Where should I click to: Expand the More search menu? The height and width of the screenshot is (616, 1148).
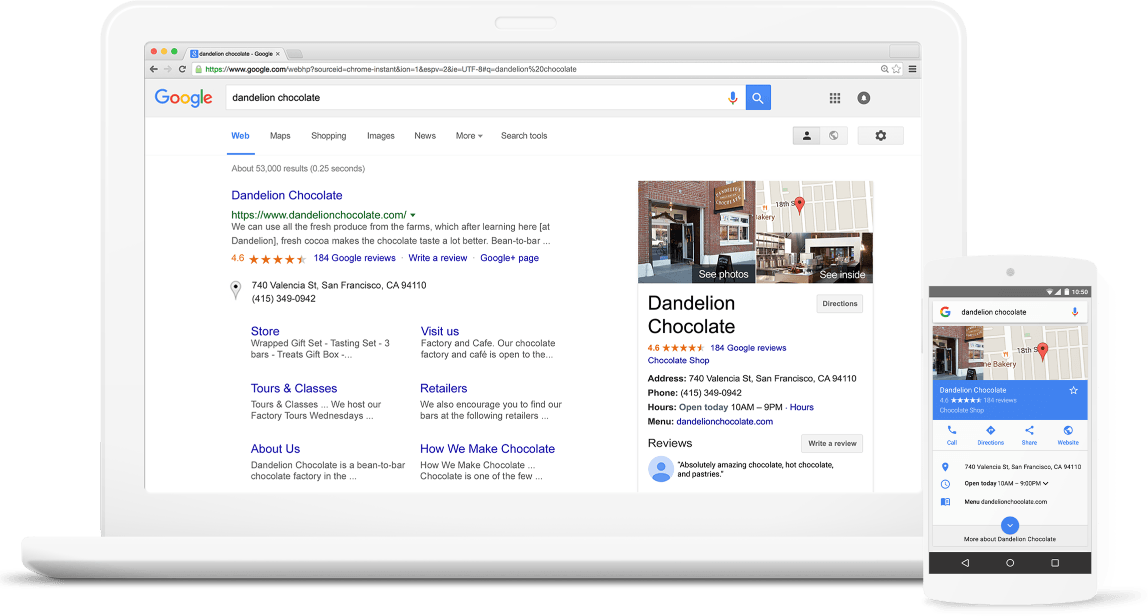pyautogui.click(x=469, y=136)
